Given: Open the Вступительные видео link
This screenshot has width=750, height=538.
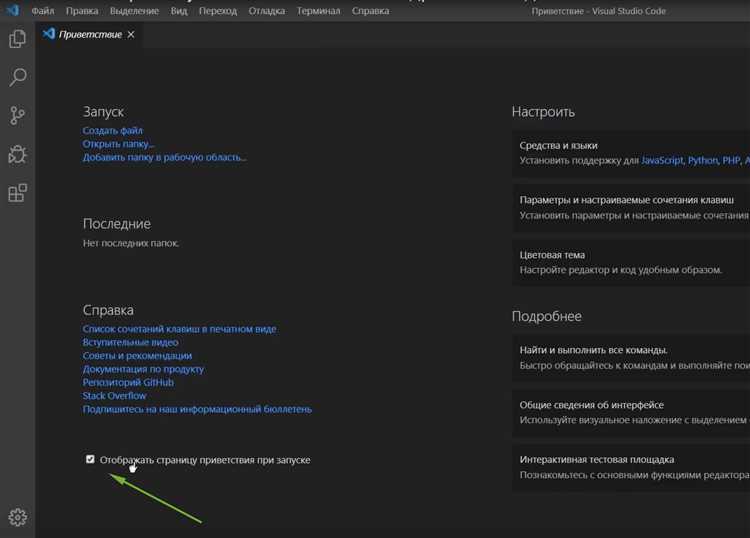Looking at the screenshot, I should (x=130, y=342).
